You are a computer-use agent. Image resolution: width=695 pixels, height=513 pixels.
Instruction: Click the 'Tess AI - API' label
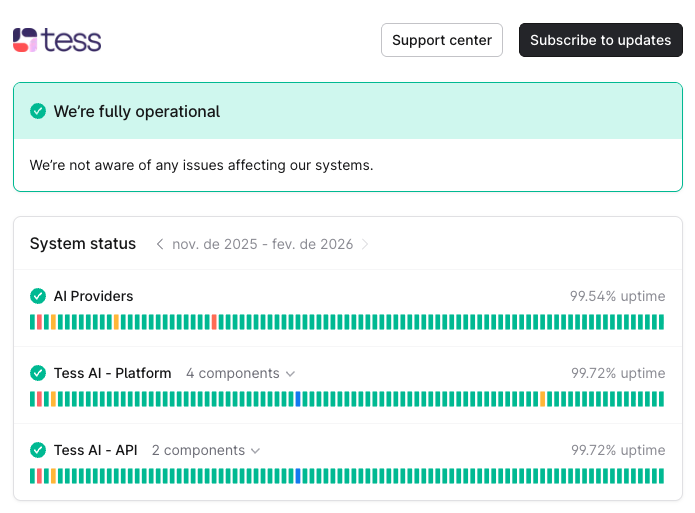(96, 450)
